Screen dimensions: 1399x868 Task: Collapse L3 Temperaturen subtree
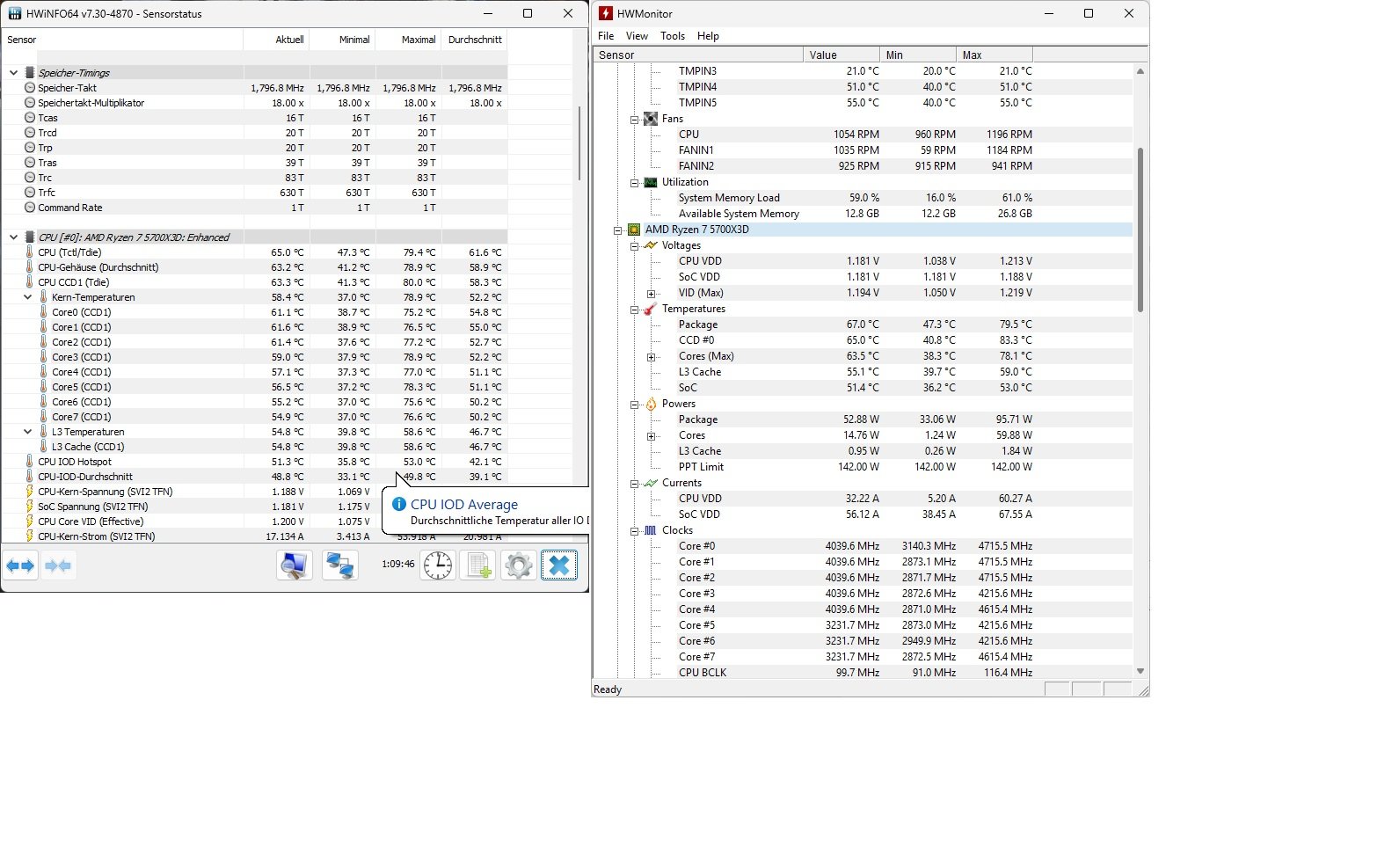[x=27, y=432]
